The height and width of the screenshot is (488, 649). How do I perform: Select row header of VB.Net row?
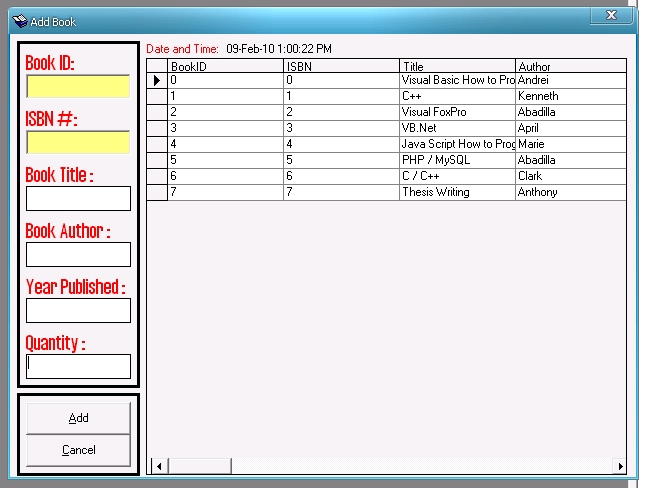157,128
